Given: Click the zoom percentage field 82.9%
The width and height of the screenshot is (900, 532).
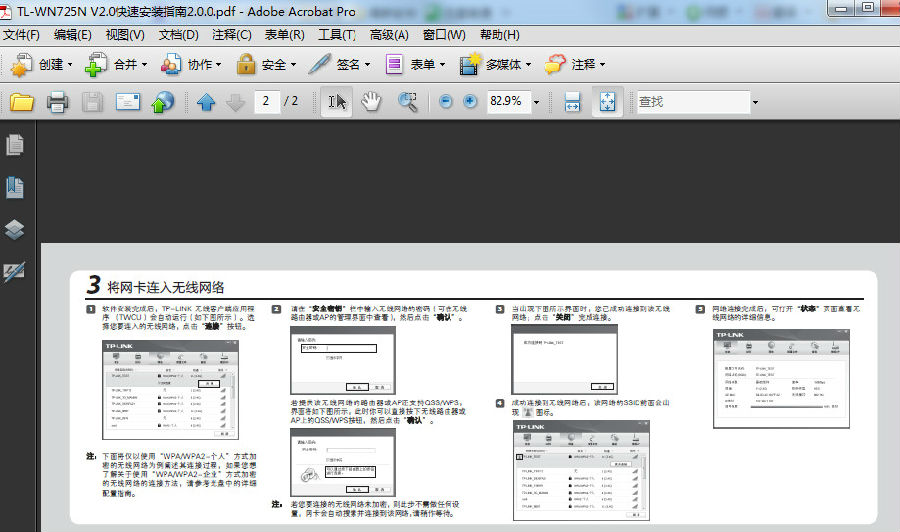Looking at the screenshot, I should click(x=509, y=102).
